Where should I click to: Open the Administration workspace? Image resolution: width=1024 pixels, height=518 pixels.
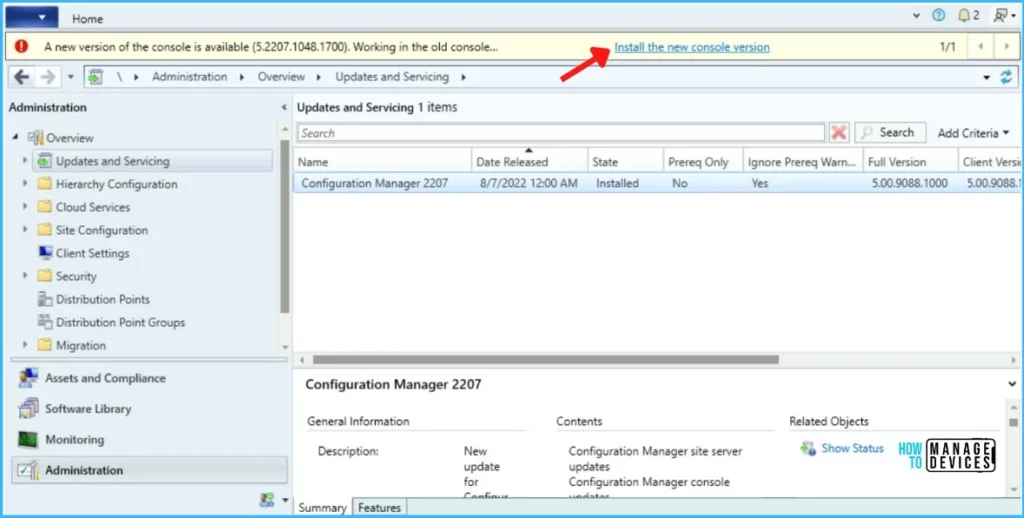[149, 470]
